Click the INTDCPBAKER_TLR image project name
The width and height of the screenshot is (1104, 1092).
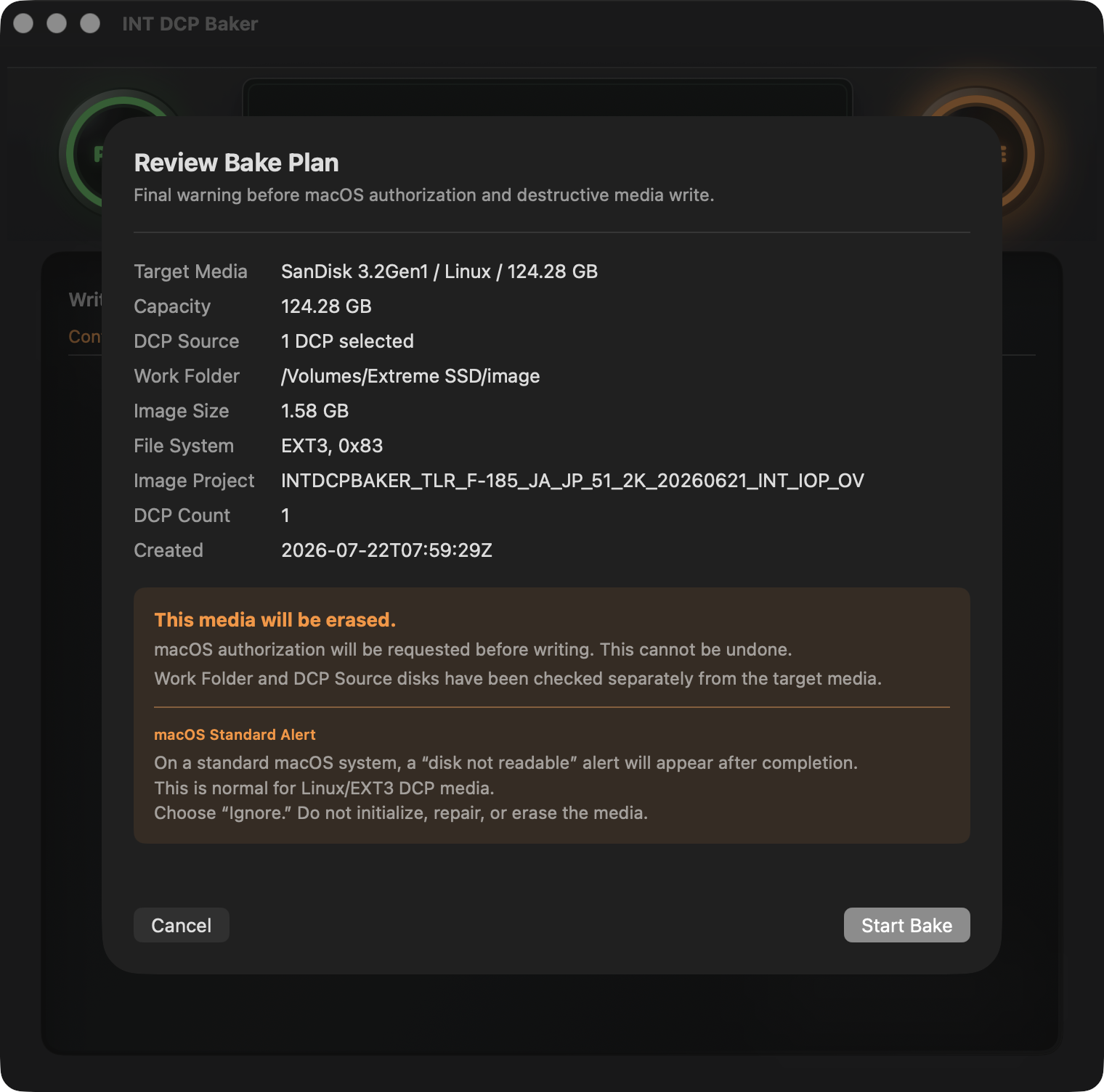coord(572,481)
